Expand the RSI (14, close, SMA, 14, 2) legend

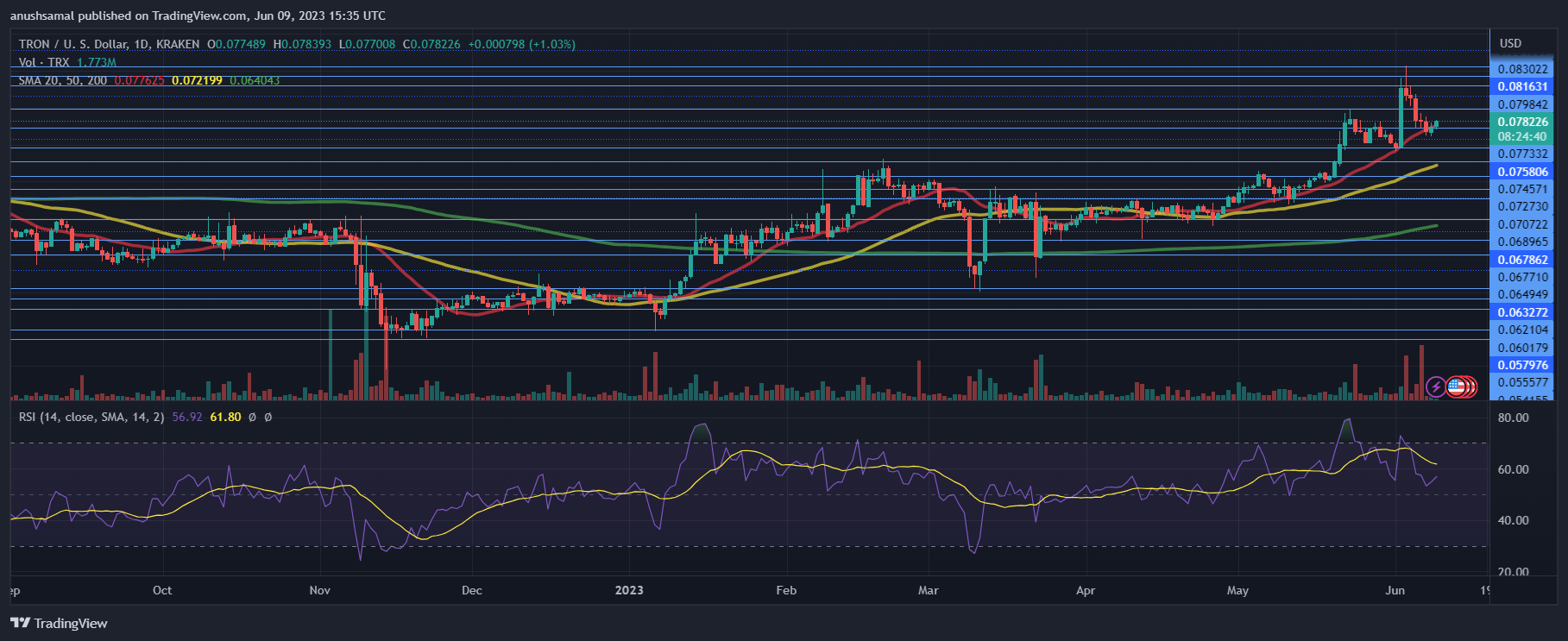(x=91, y=417)
